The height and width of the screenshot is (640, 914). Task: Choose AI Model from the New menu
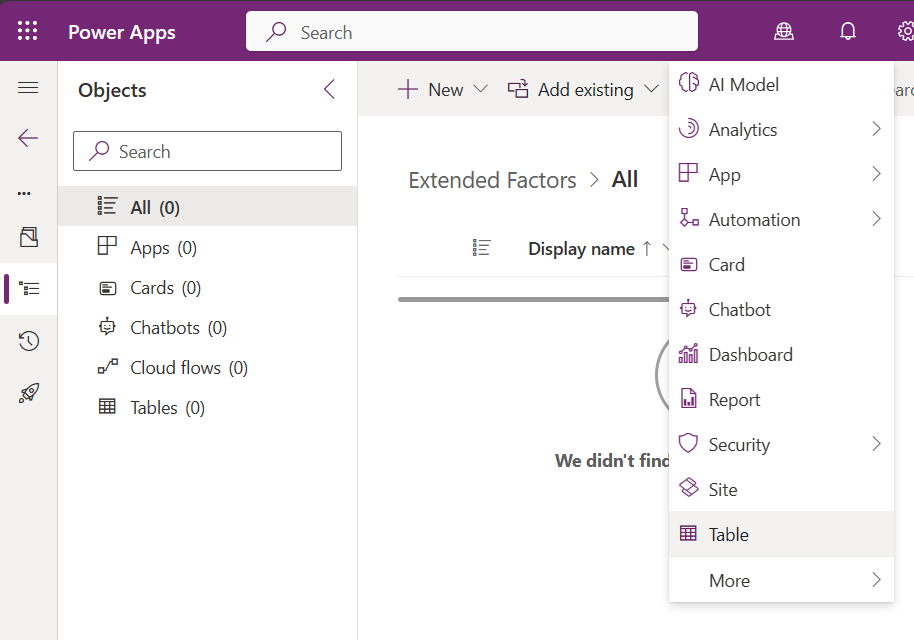coord(781,85)
